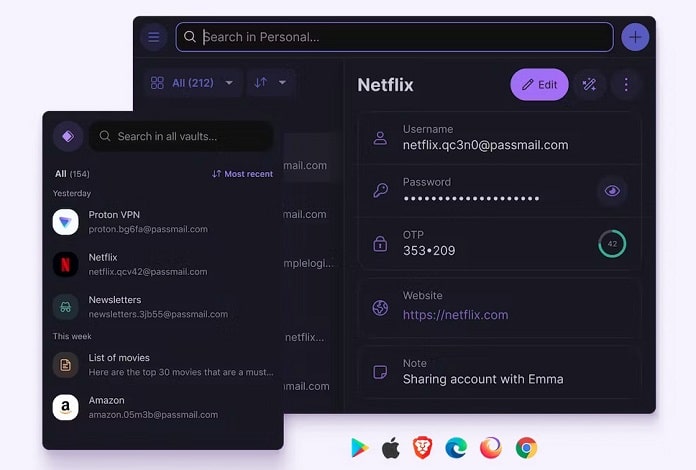Open the three-dot more options menu
The image size is (696, 470).
[x=626, y=84]
